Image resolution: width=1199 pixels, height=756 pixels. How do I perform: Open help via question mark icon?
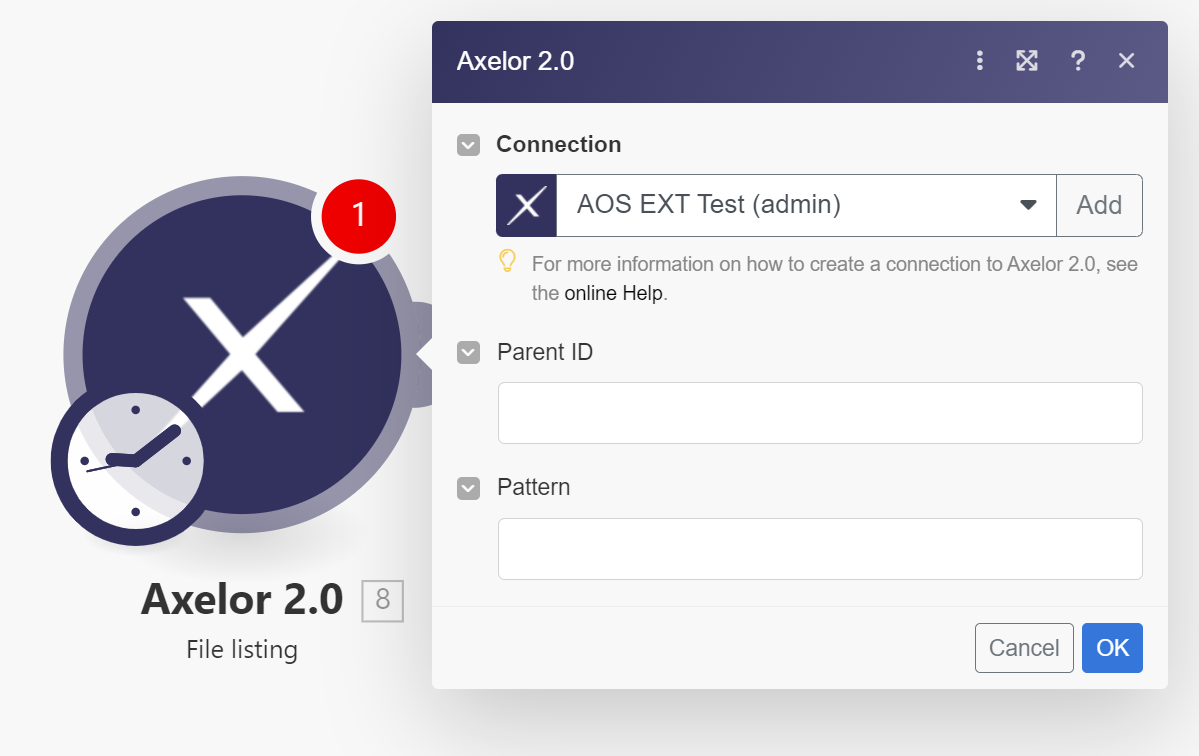click(x=1078, y=61)
